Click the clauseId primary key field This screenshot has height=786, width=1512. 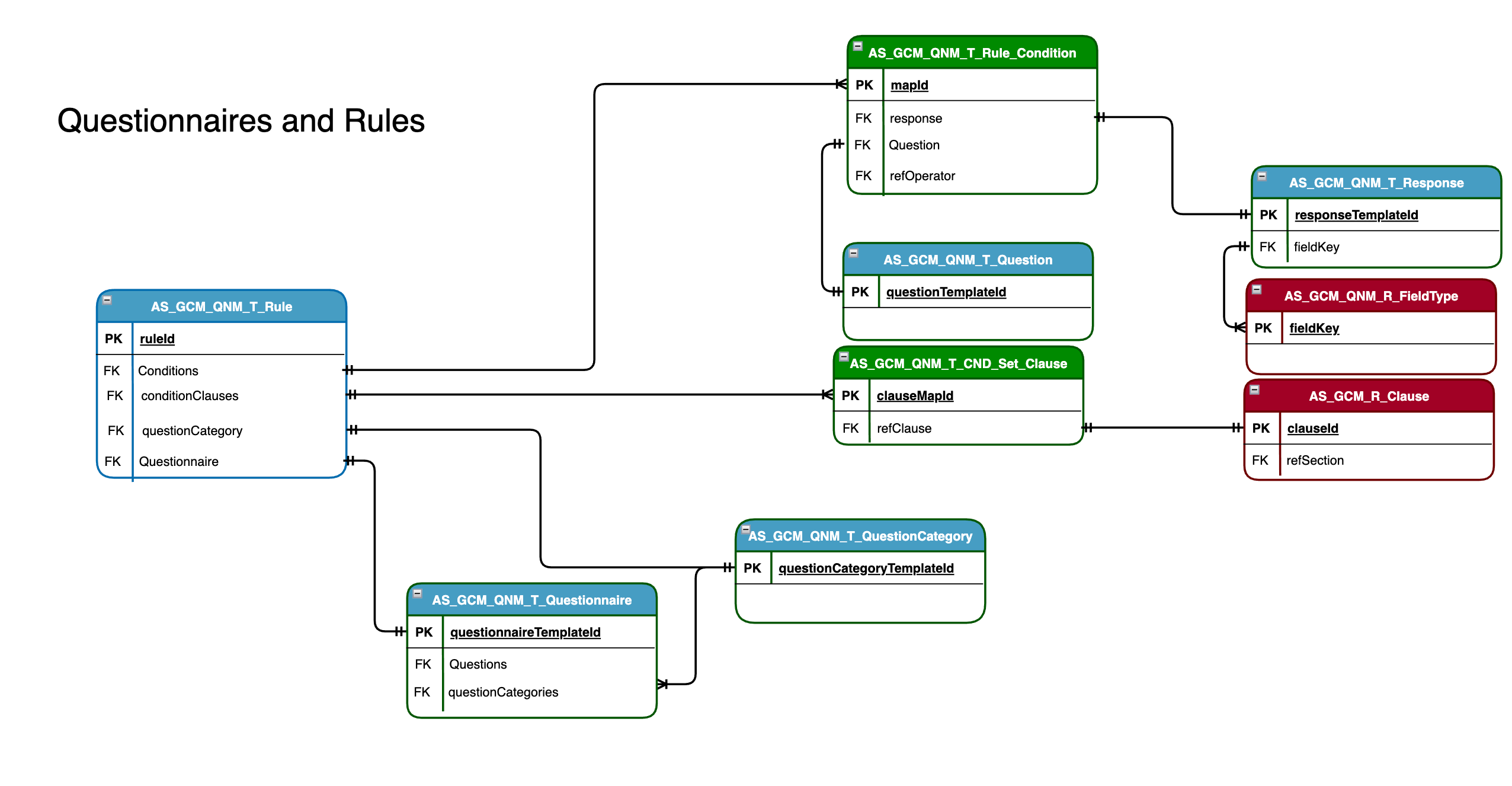pos(1312,429)
